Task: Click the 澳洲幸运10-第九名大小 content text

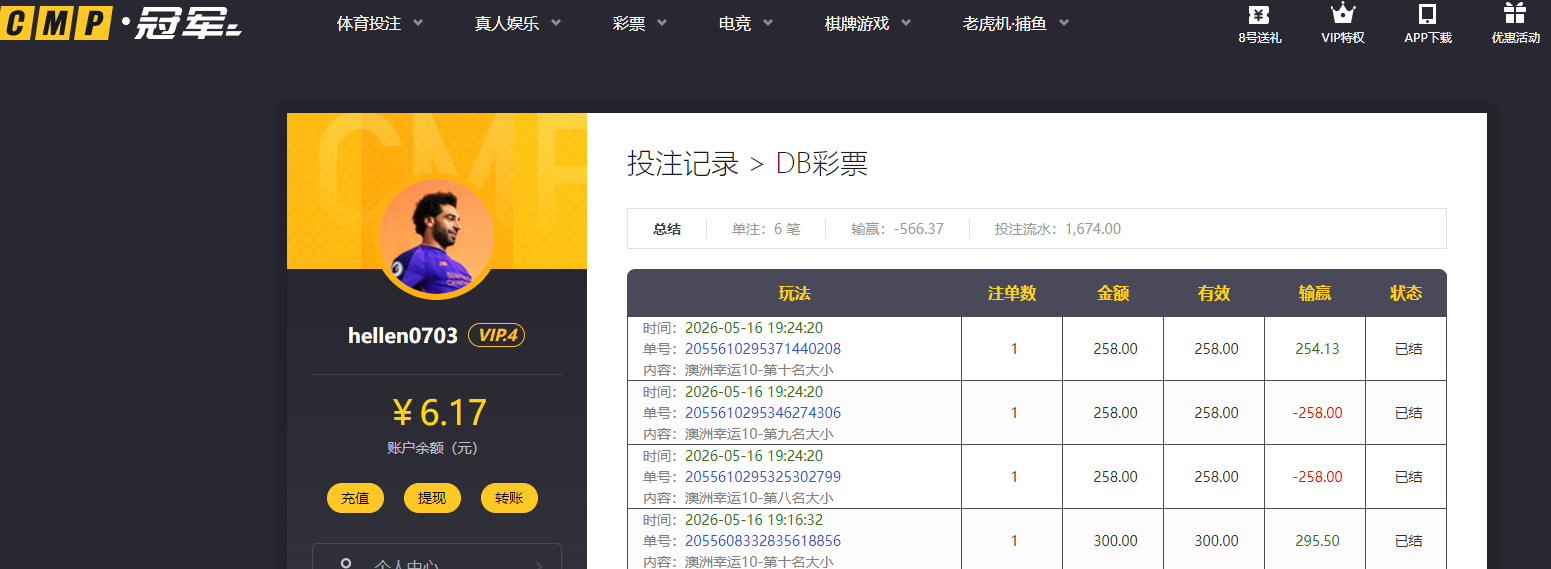Action: 759,434
